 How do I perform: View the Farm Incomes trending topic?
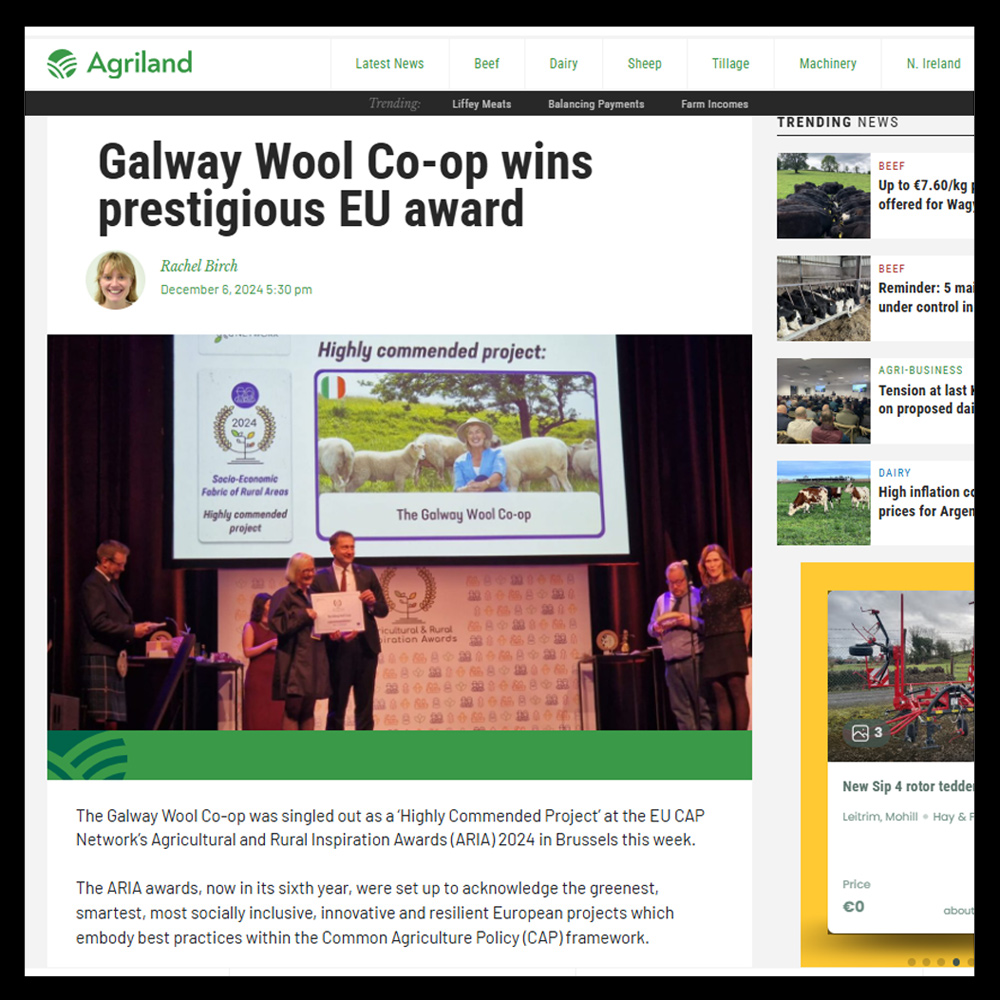[714, 104]
